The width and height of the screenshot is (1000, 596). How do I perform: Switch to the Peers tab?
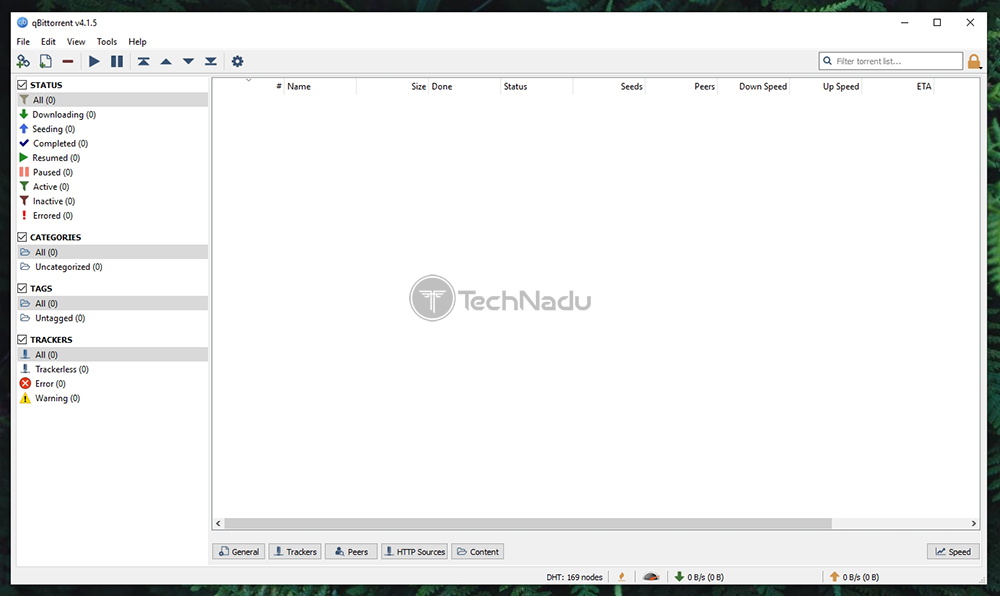point(350,552)
